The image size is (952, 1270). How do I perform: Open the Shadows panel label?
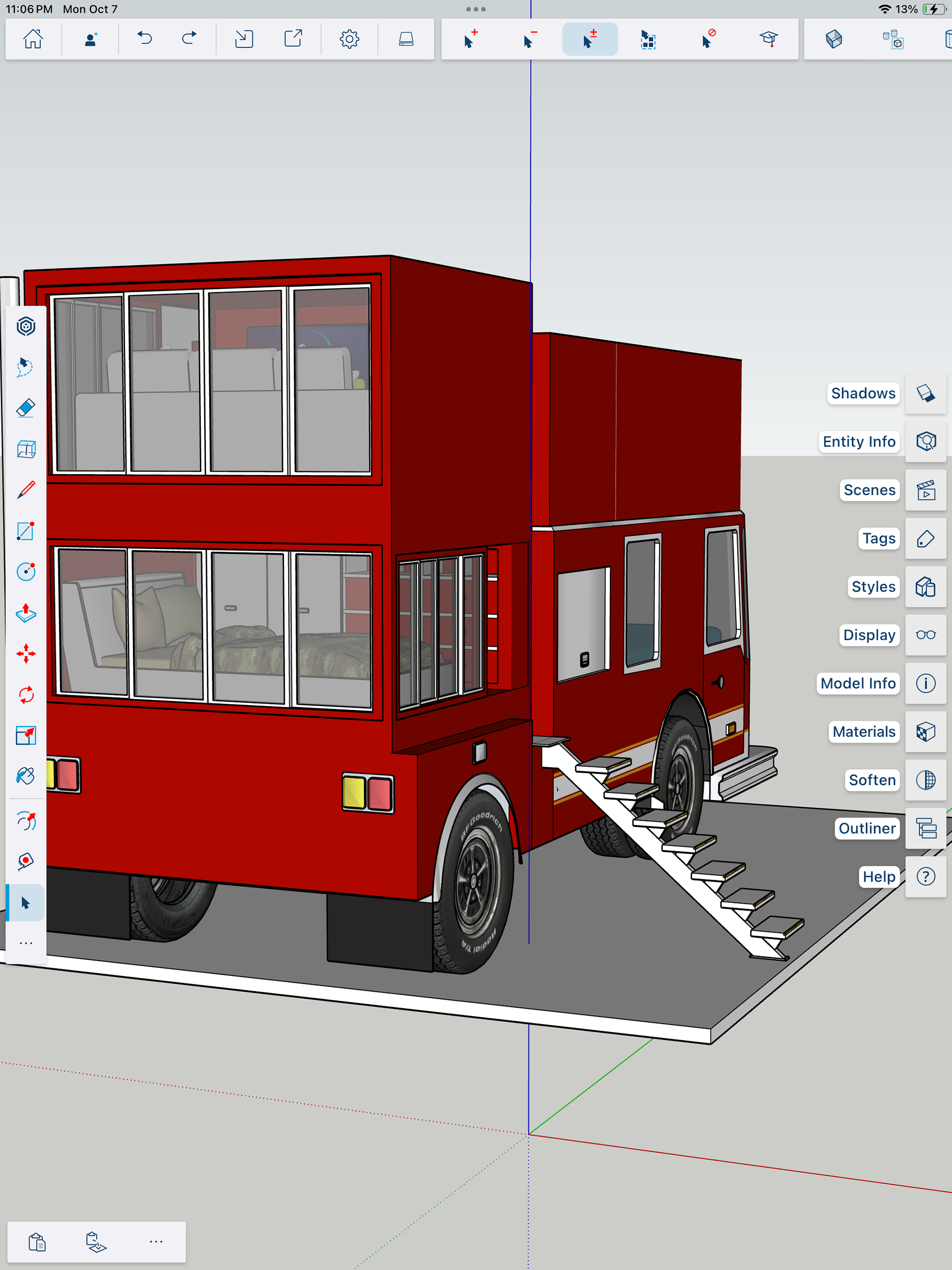pos(862,393)
